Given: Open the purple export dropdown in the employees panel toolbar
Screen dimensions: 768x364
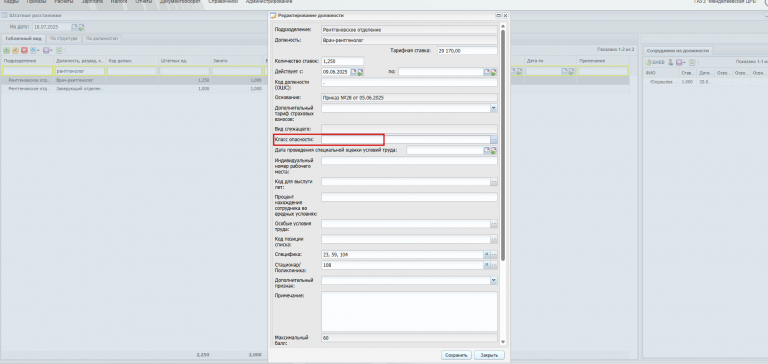Looking at the screenshot, I should tap(681, 62).
